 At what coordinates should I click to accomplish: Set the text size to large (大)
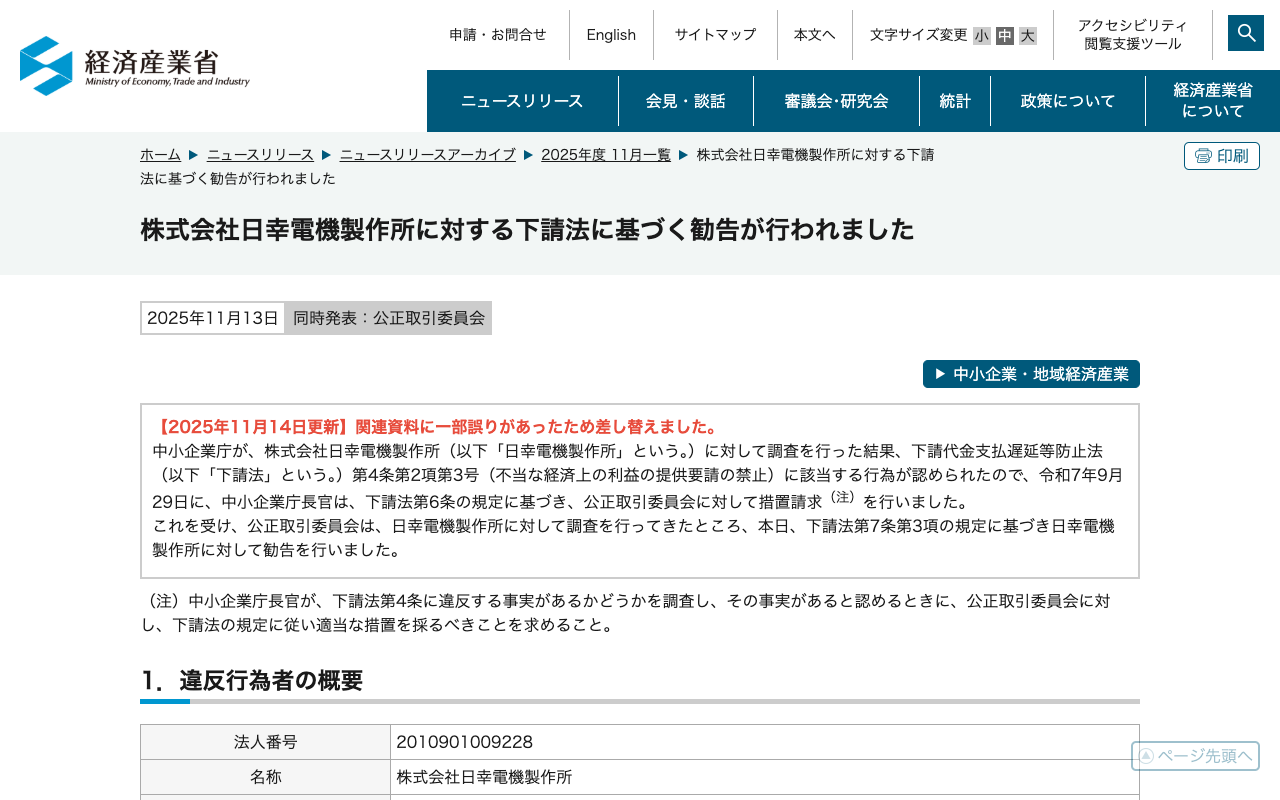click(x=1028, y=36)
